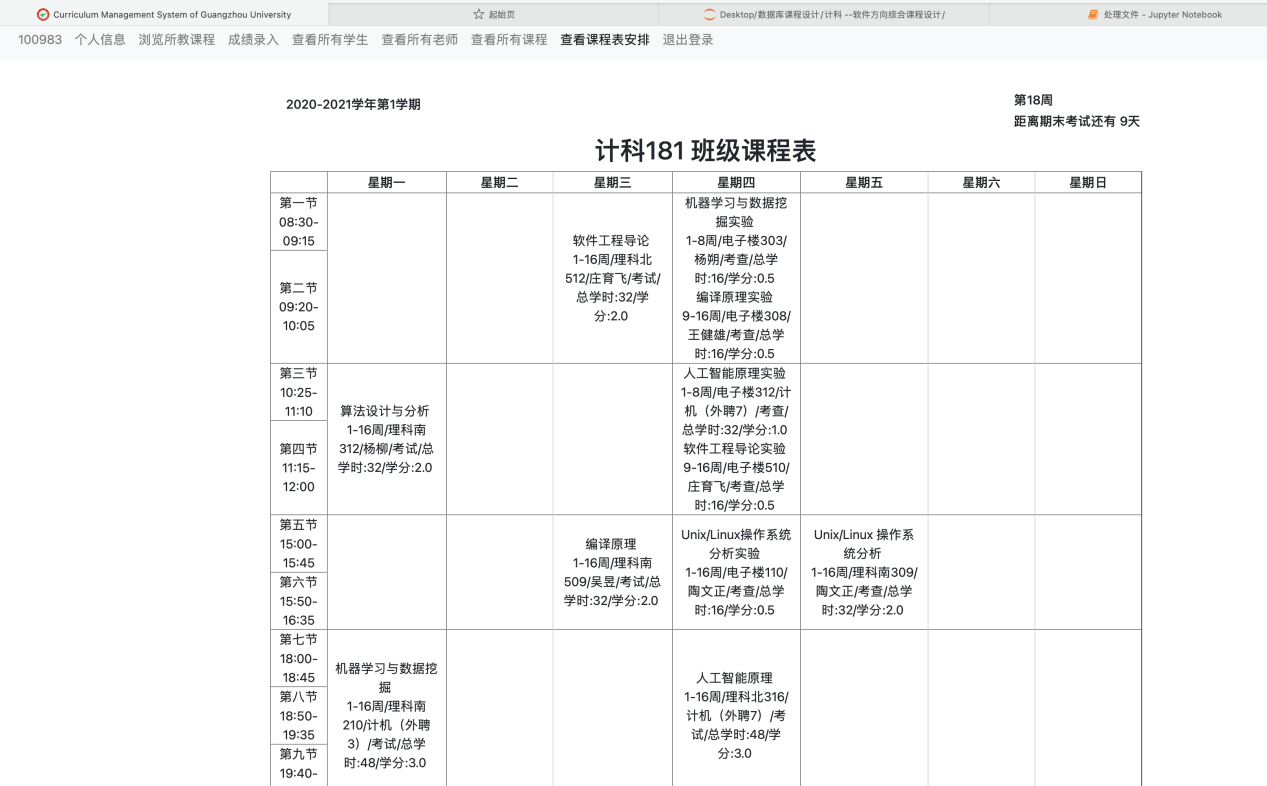Click the notebook icon on 处理文件 tab
The image size is (1267, 786).
click(x=1093, y=14)
